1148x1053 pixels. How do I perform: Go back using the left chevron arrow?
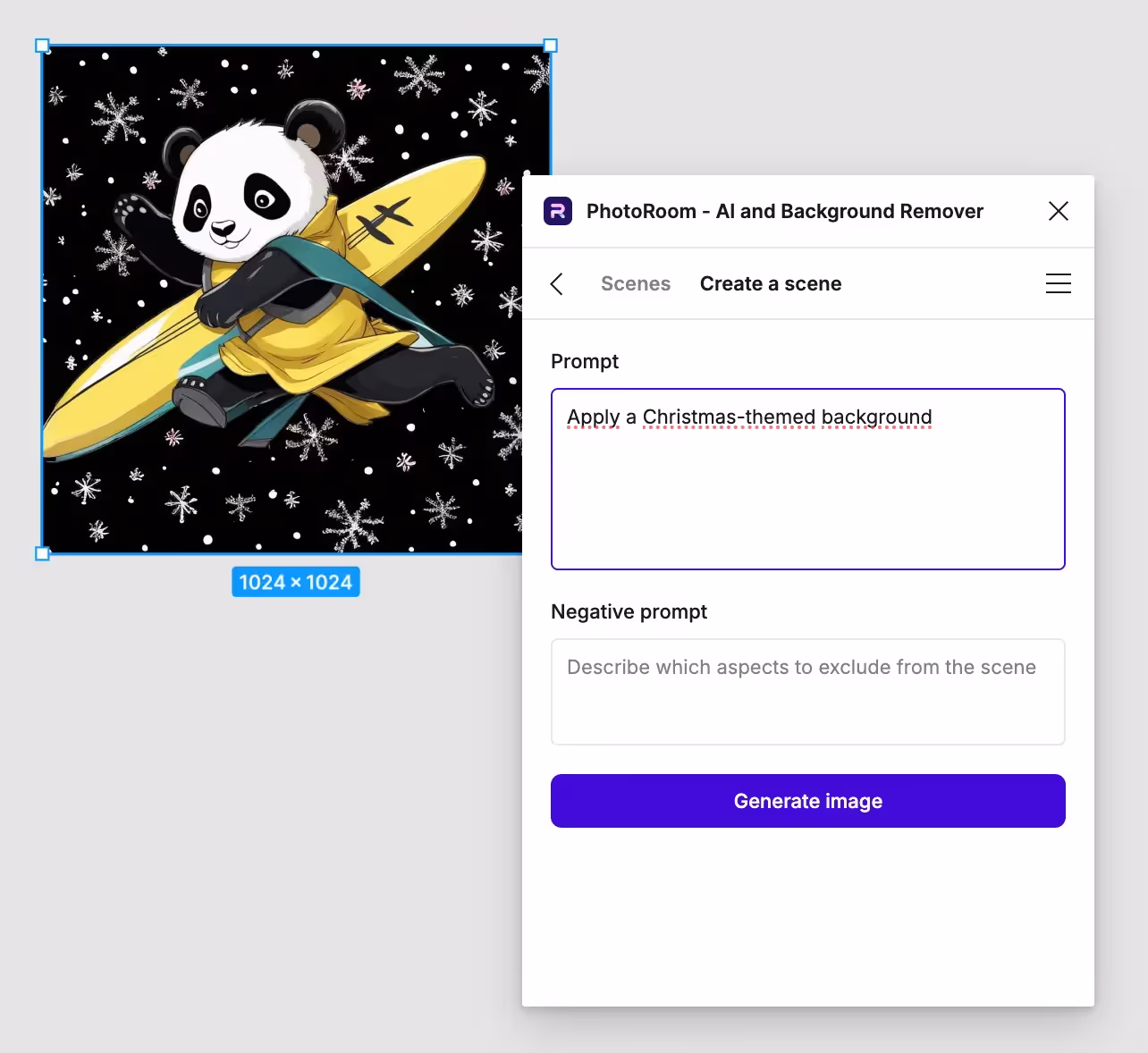pos(557,284)
